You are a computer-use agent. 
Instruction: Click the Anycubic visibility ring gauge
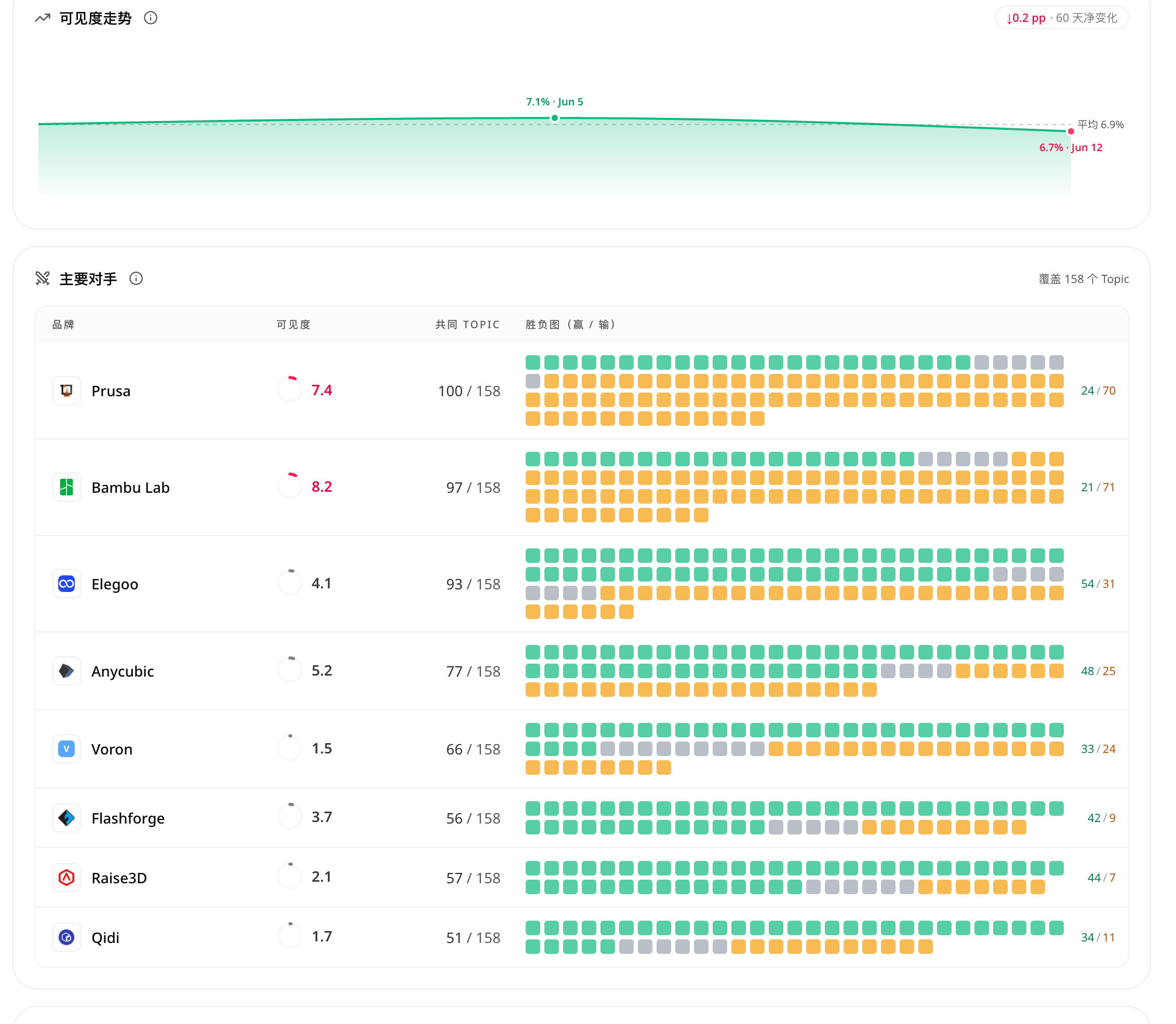click(x=290, y=670)
